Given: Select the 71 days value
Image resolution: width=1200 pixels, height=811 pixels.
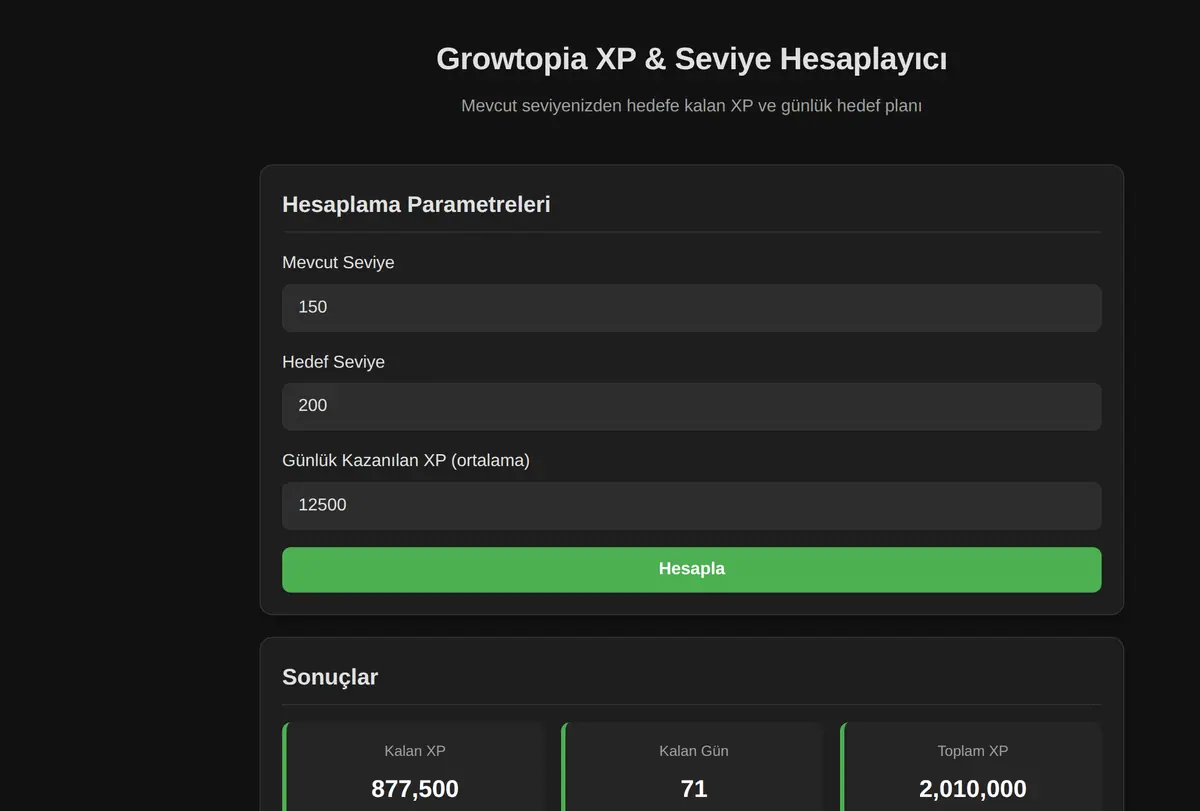Looking at the screenshot, I should (694, 788).
